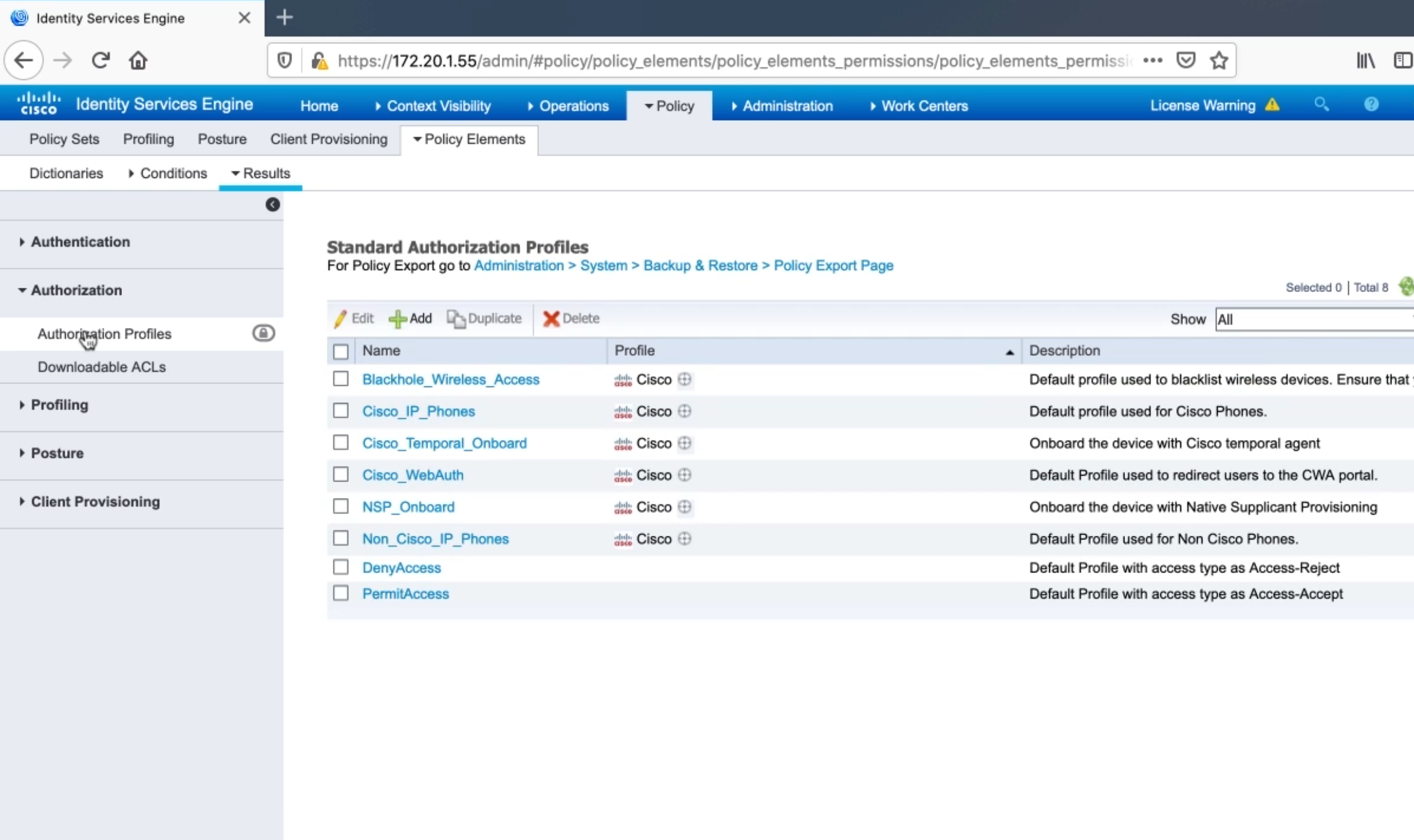Open the Cisco_WebAuth profile link
The image size is (1414, 840).
click(413, 475)
